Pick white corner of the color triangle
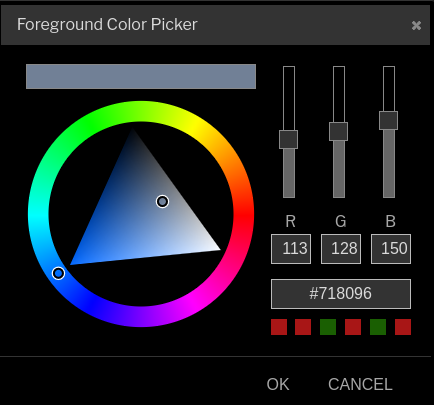Screen dimensions: 434x405 (x=217, y=248)
